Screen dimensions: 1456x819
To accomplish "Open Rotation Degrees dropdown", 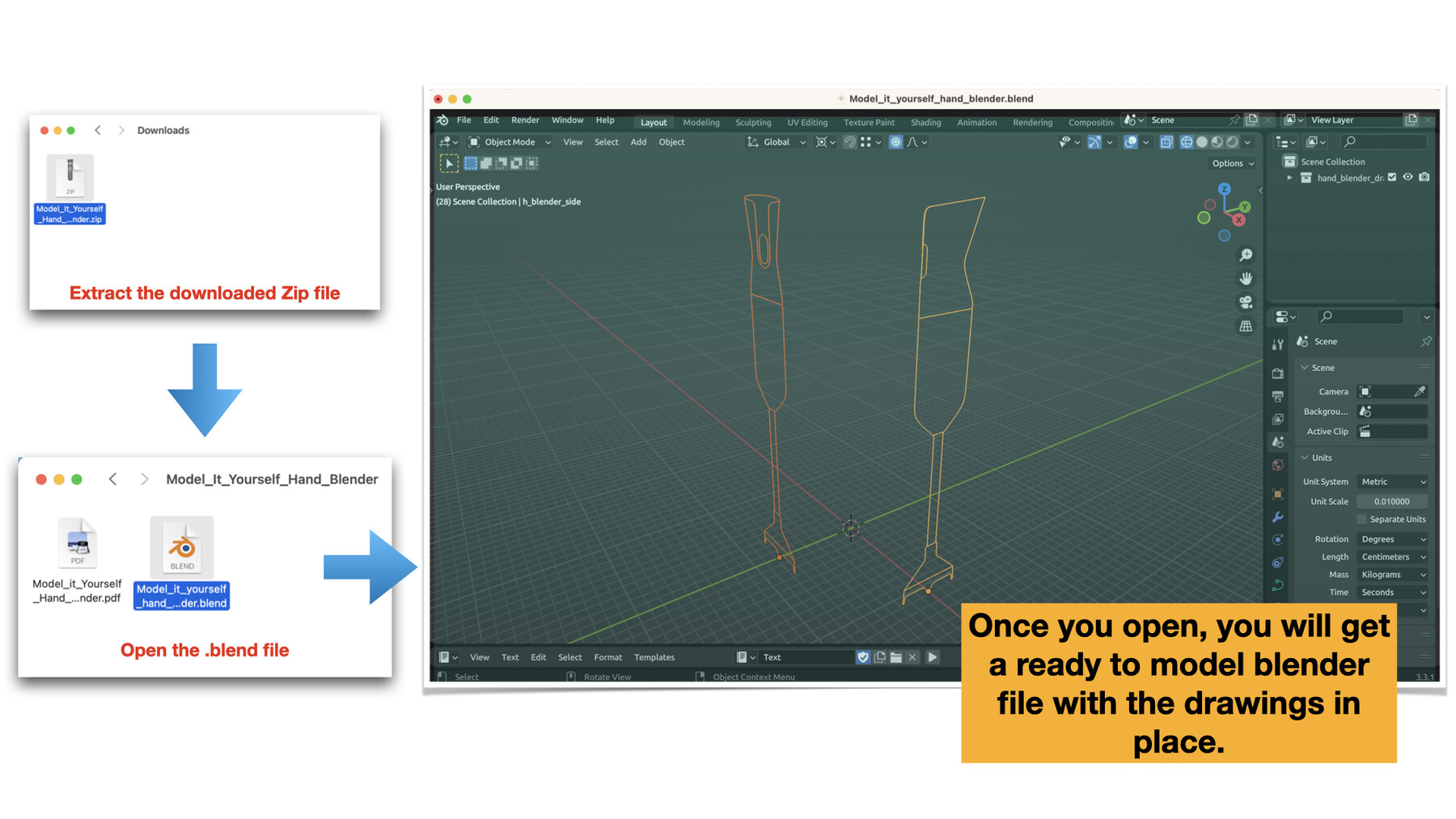I will pyautogui.click(x=1393, y=539).
